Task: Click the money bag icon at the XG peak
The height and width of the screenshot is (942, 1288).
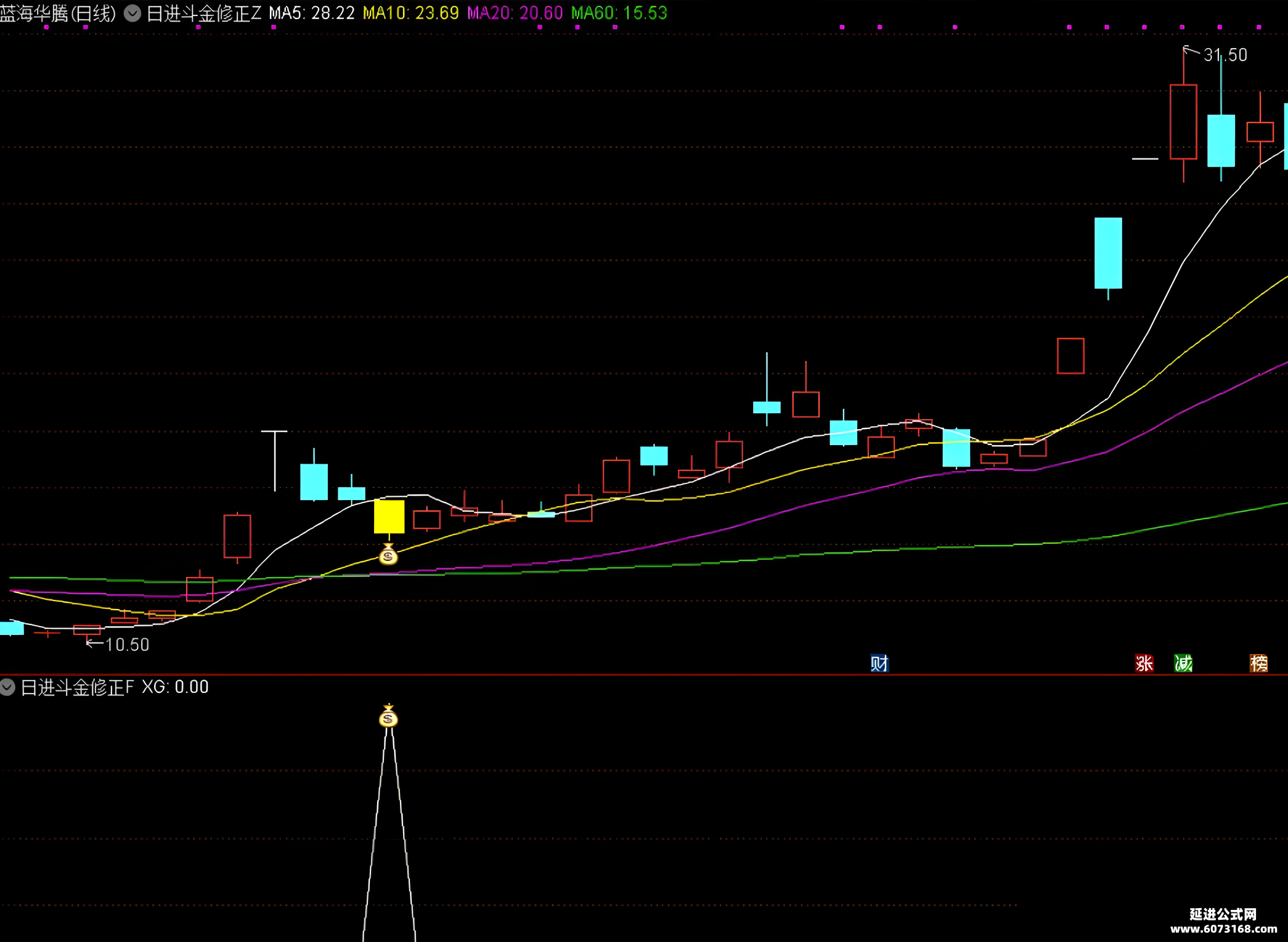Action: 388,716
